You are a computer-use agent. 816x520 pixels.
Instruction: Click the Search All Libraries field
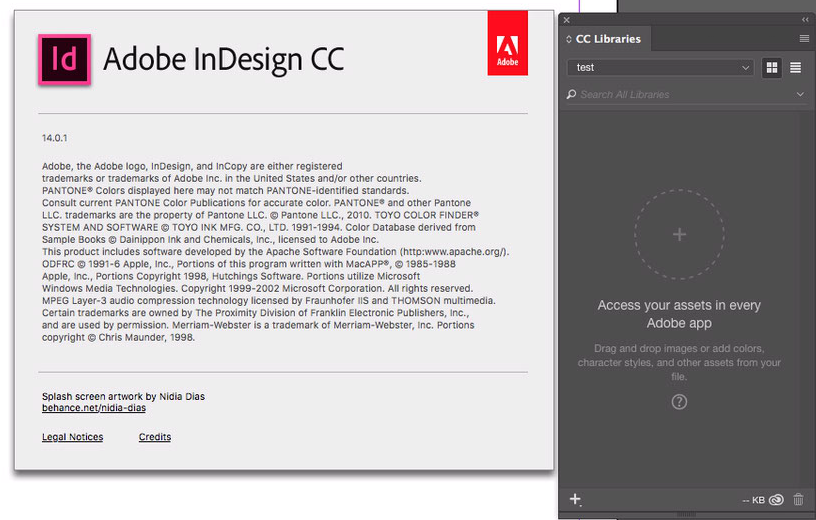686,95
